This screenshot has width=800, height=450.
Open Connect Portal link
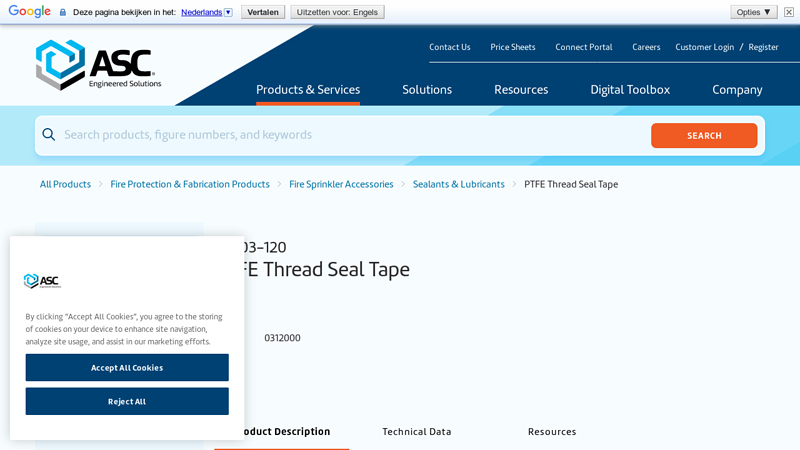pos(584,47)
